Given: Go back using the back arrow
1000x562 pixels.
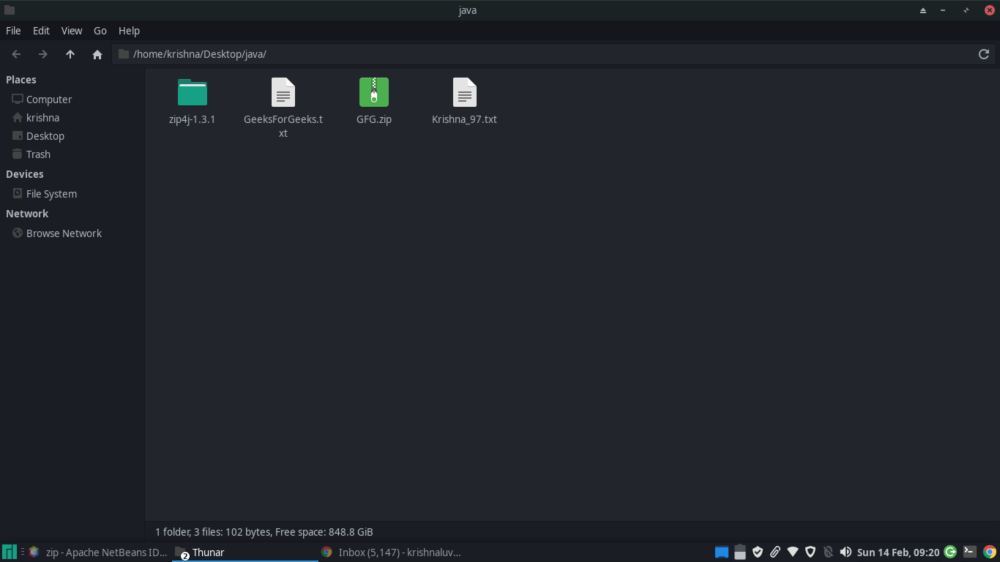Looking at the screenshot, I should point(17,54).
